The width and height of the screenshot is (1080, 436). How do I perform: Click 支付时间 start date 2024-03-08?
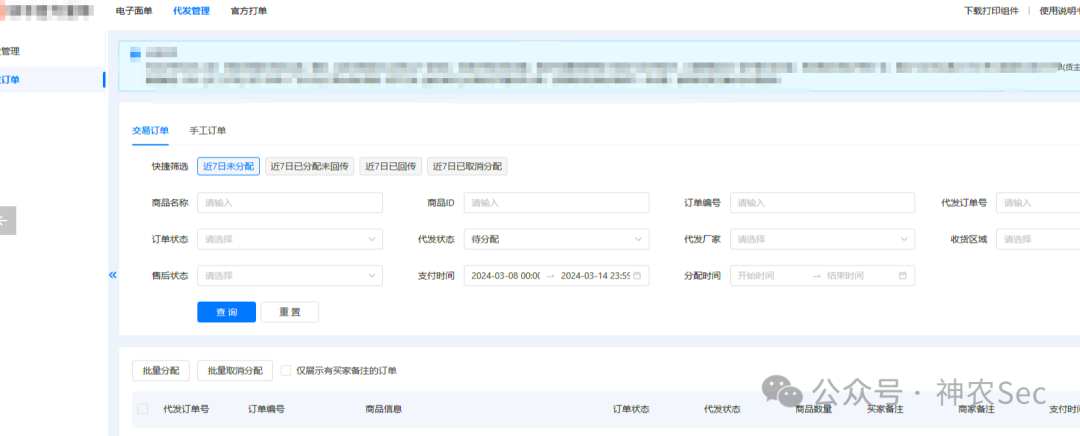pyautogui.click(x=506, y=276)
